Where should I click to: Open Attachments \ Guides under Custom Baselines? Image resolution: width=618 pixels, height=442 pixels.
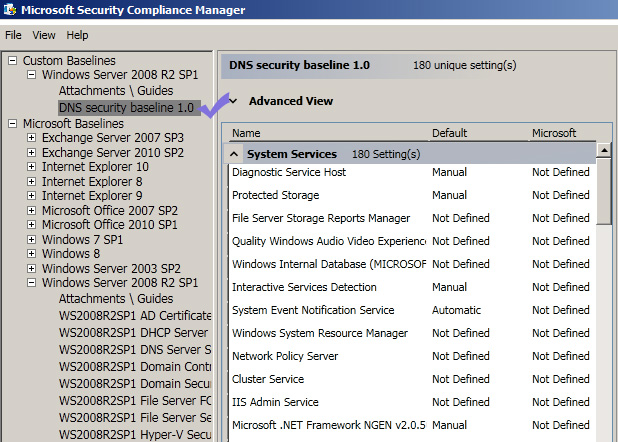pyautogui.click(x=116, y=91)
